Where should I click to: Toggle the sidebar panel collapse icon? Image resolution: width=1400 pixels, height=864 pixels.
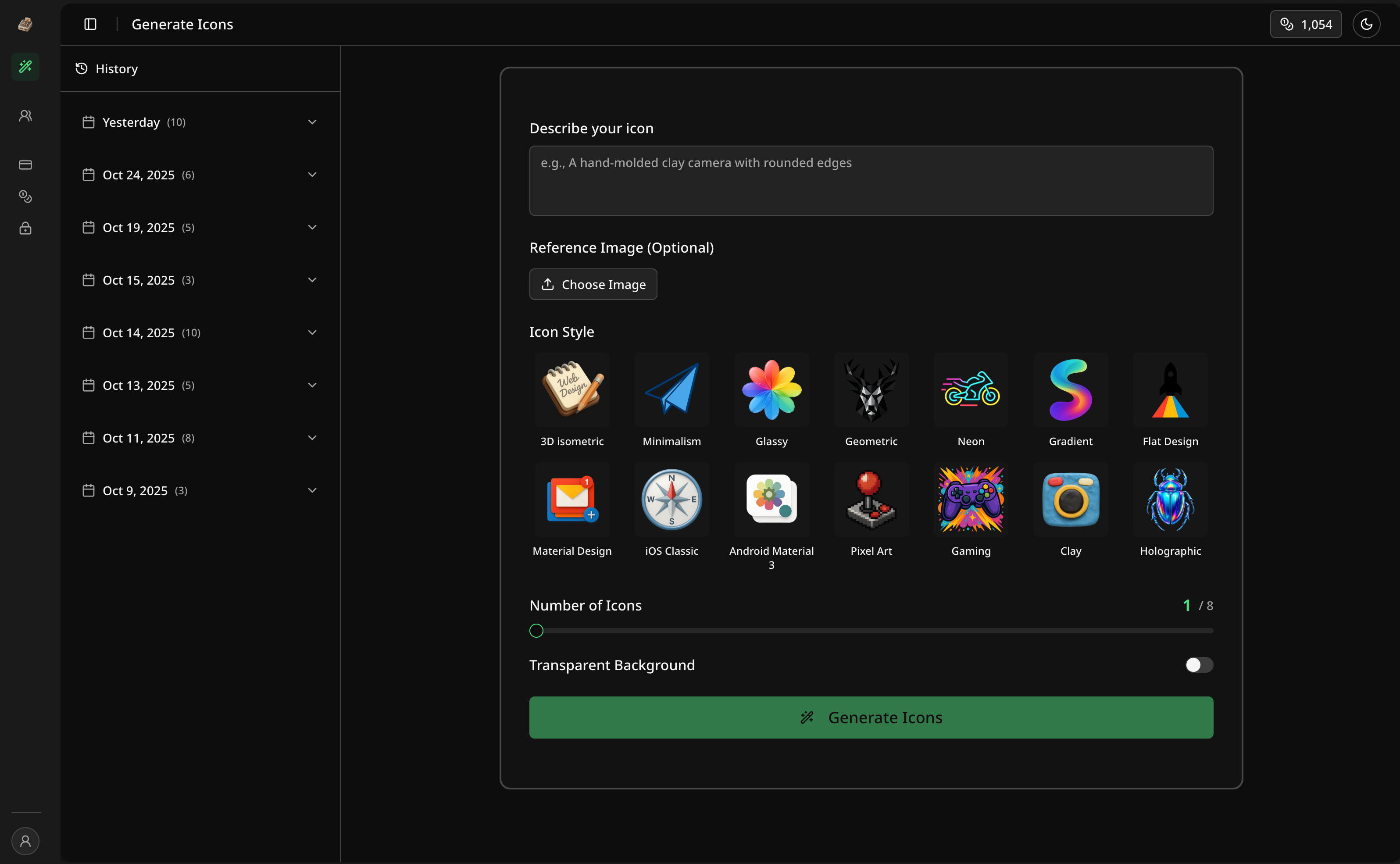tap(90, 24)
